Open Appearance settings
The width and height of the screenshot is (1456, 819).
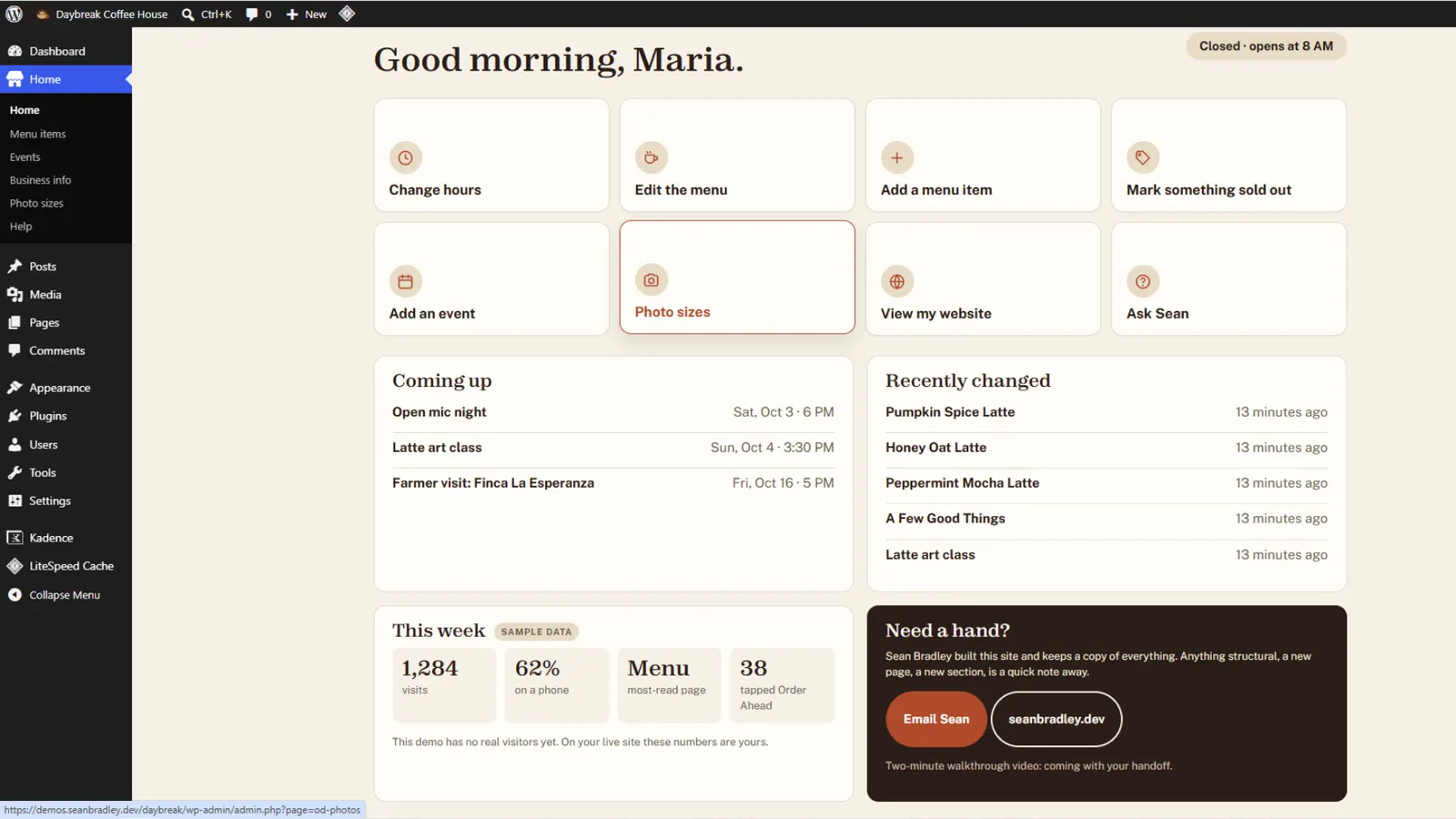pos(66,388)
